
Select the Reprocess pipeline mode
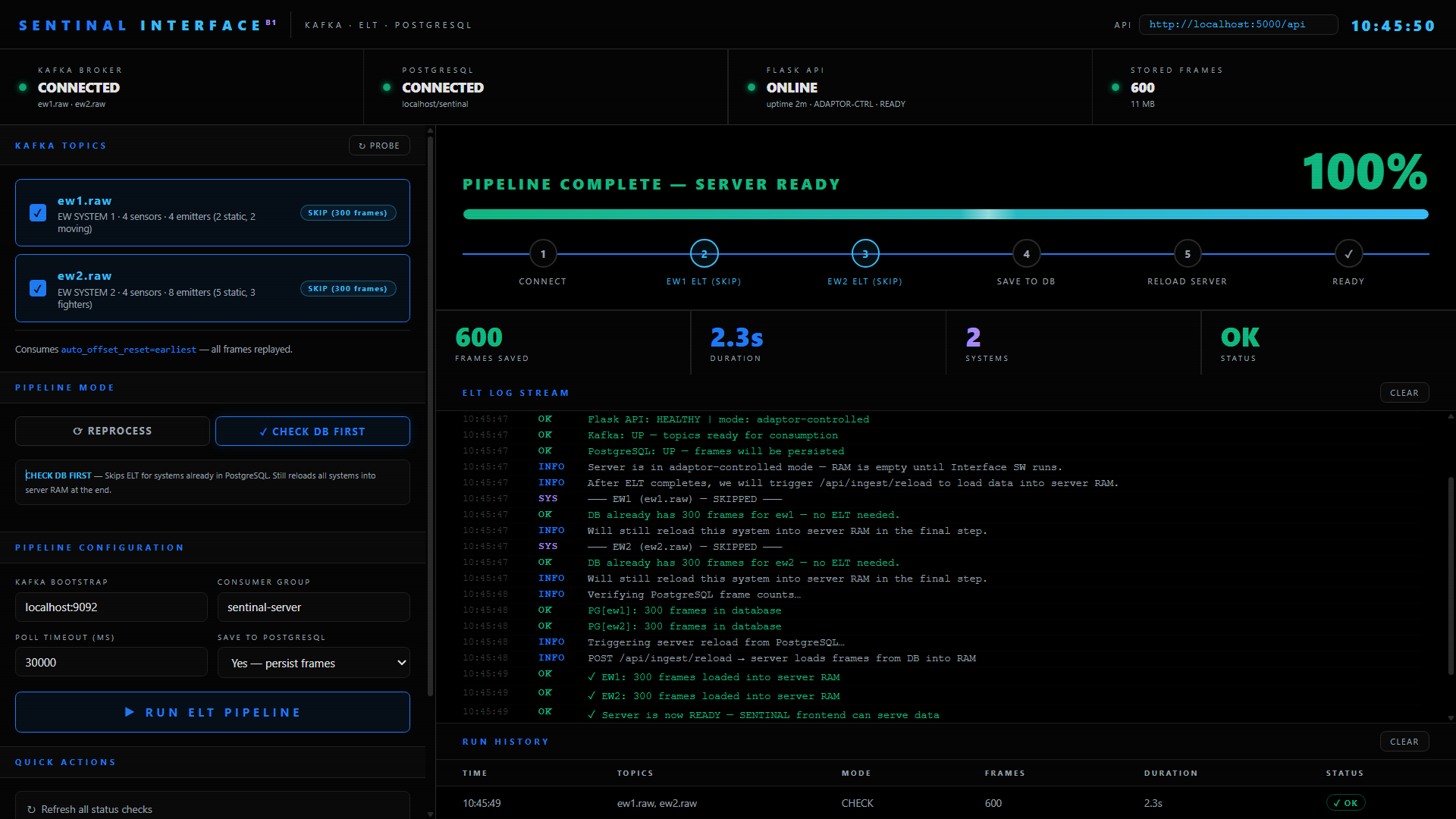pos(112,431)
